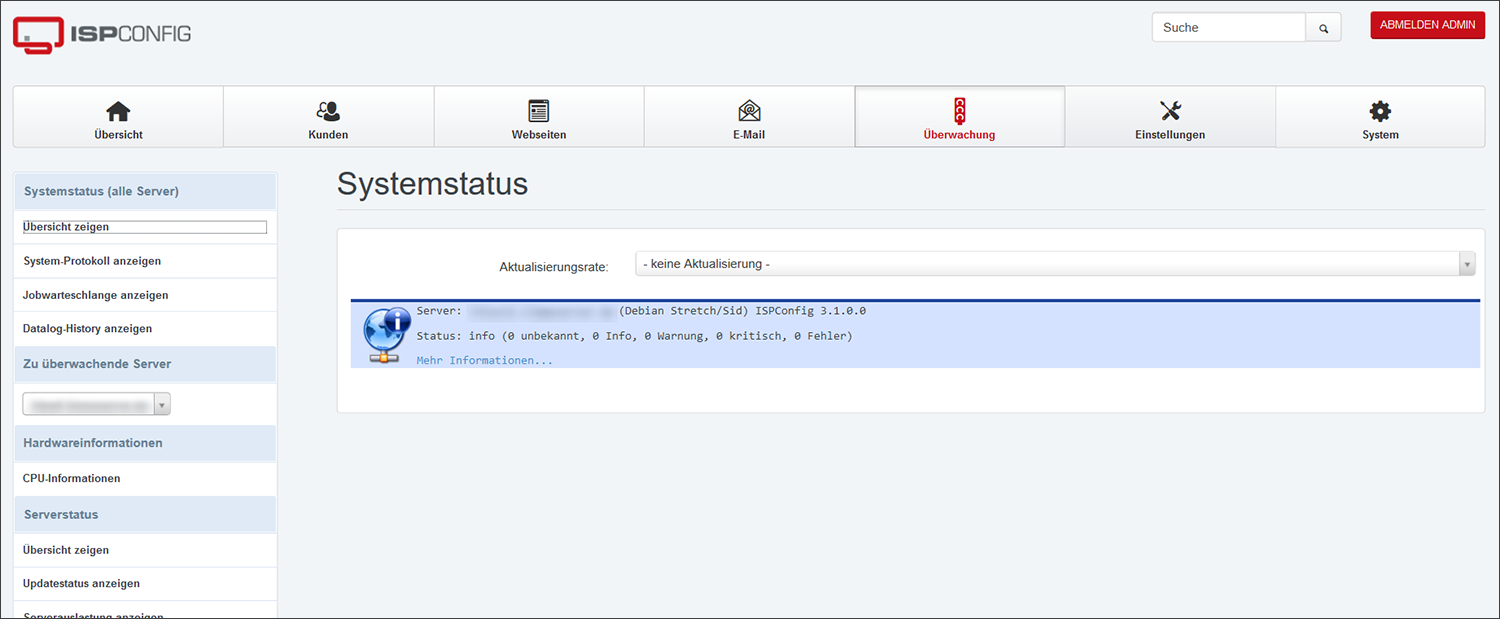Open Jobwarteschlange anzeigen
This screenshot has height=619, width=1500.
pos(96,295)
